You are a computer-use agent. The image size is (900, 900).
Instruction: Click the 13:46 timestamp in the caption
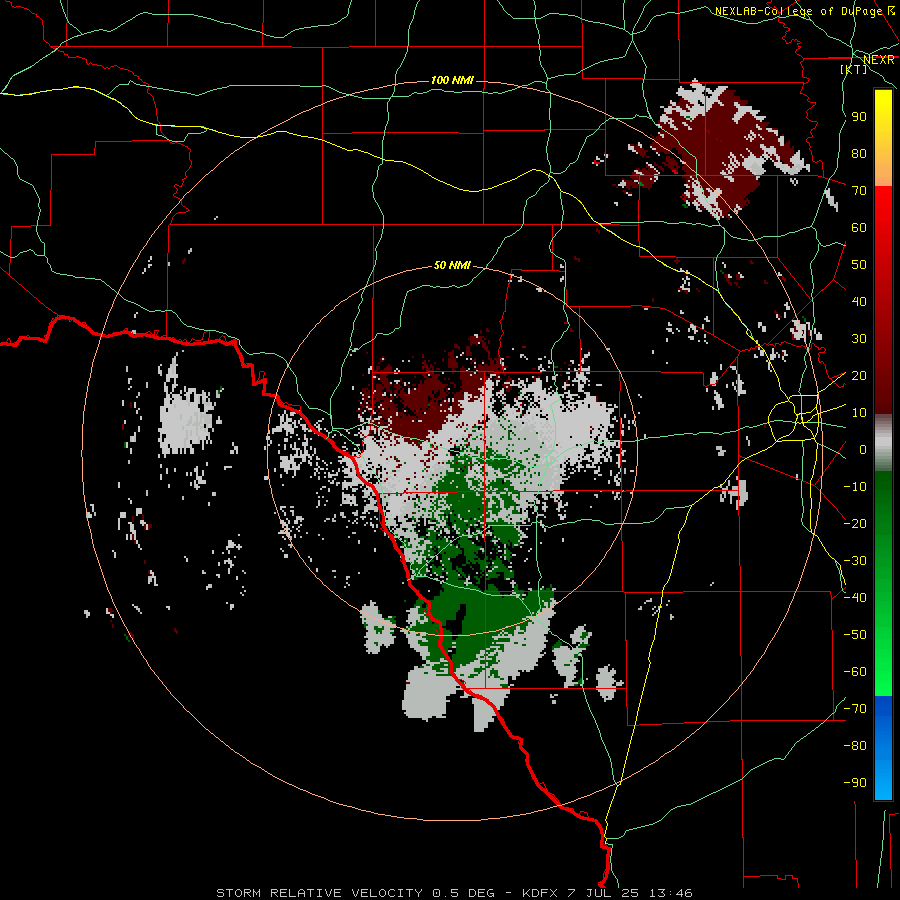(670, 893)
